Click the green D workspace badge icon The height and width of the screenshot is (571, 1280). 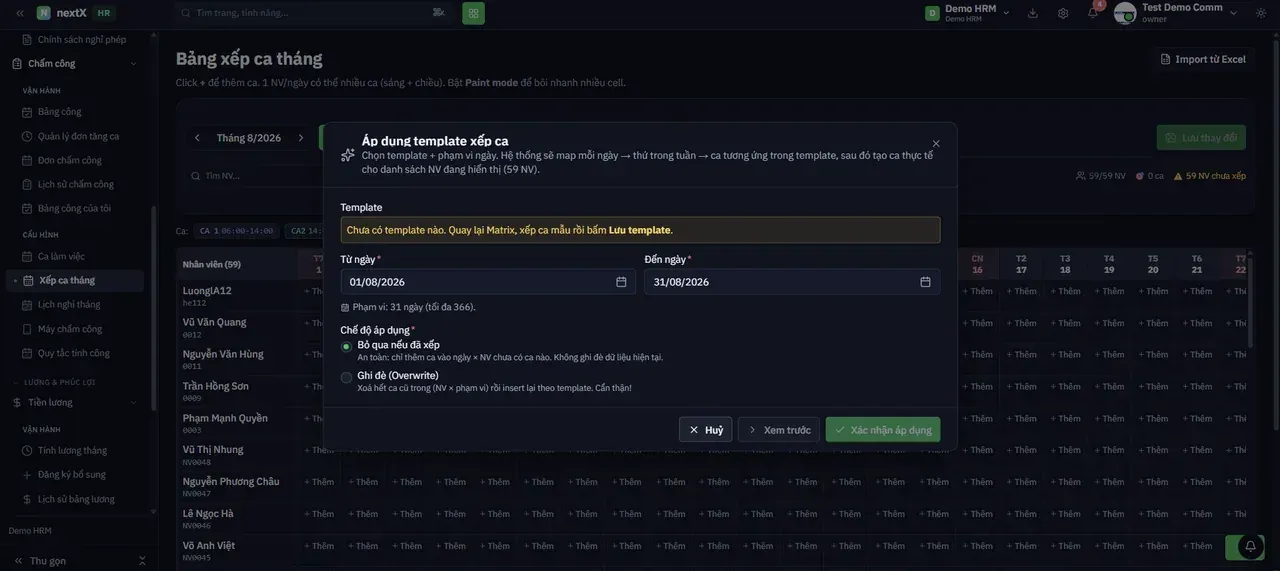click(932, 13)
